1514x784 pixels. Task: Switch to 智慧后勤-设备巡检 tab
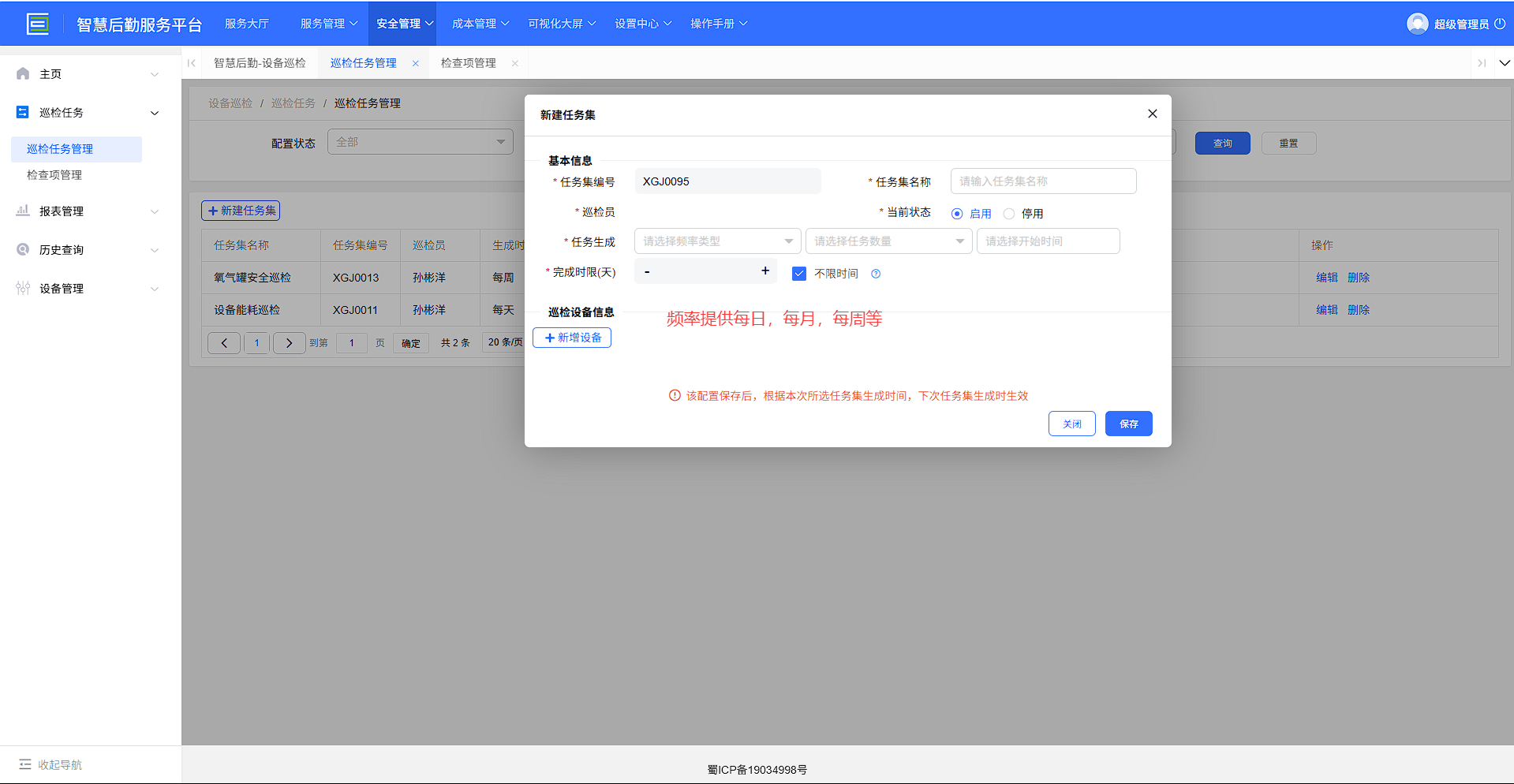pos(260,63)
